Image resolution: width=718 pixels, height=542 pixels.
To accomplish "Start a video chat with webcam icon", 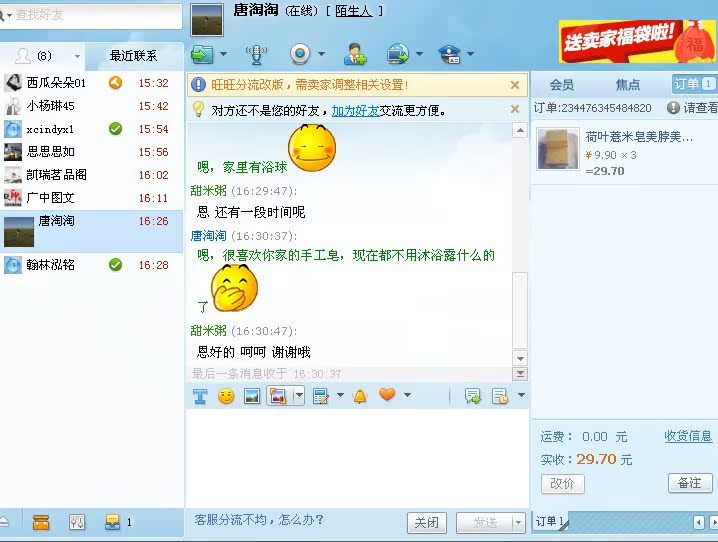I will (300, 54).
